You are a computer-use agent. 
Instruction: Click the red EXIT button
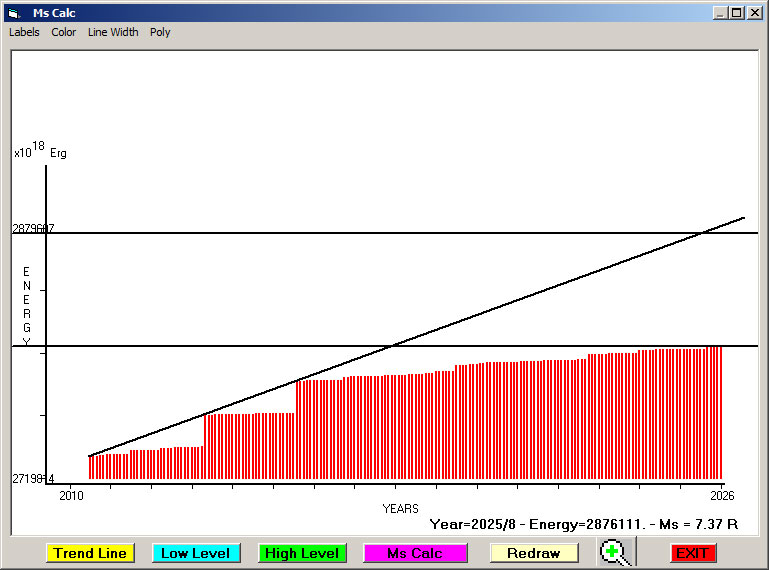coord(692,553)
